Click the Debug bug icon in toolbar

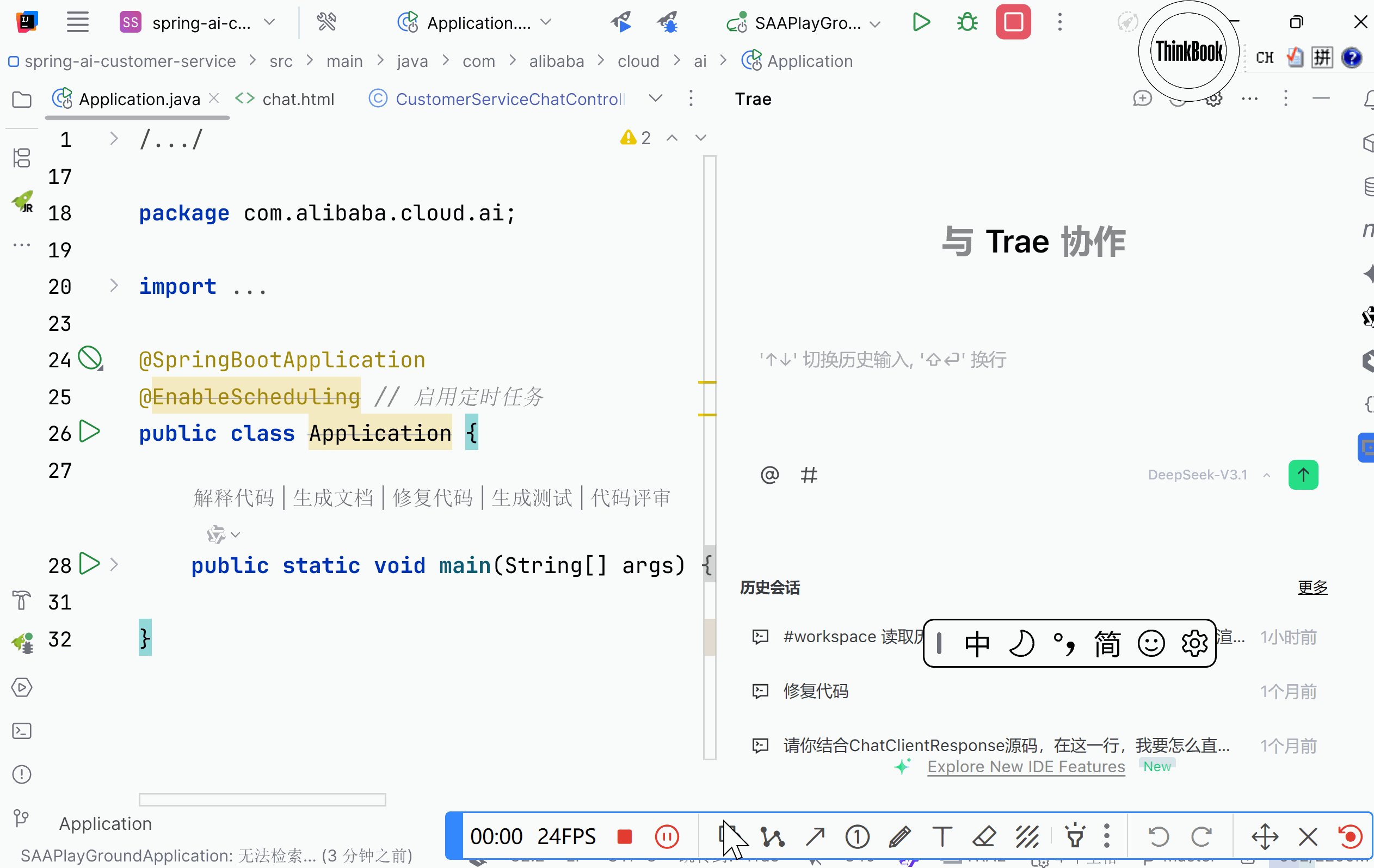point(967,22)
